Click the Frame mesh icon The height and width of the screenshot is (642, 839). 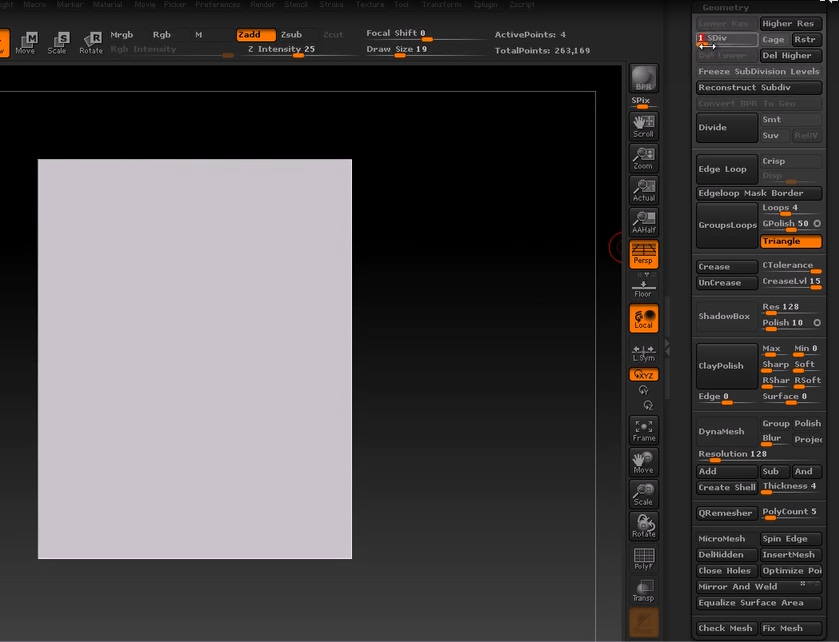(x=644, y=431)
